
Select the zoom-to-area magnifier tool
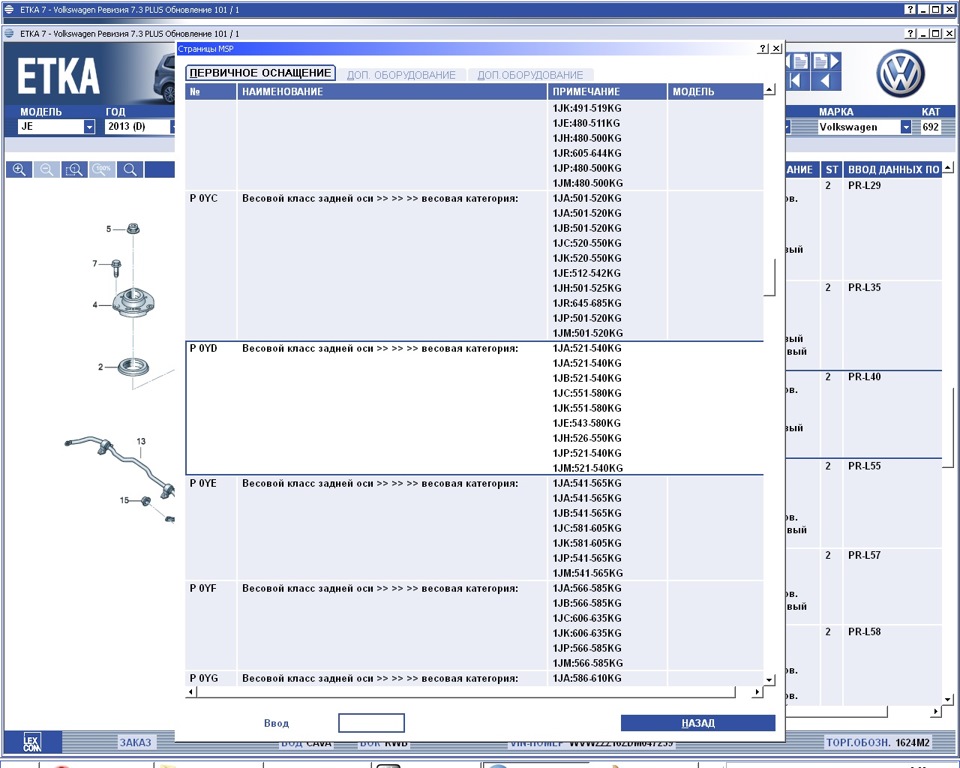pyautogui.click(x=74, y=170)
